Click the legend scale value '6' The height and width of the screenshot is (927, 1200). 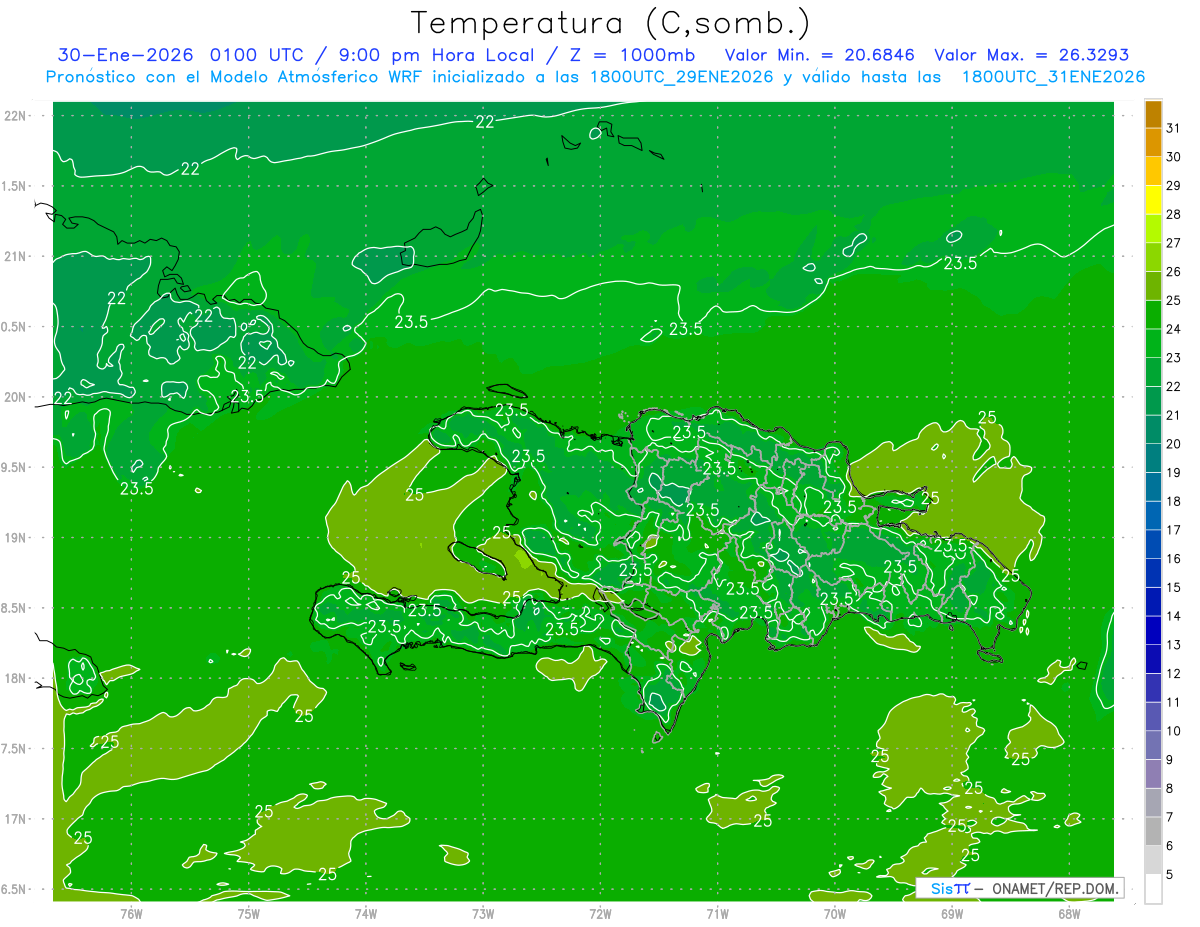tap(1170, 846)
